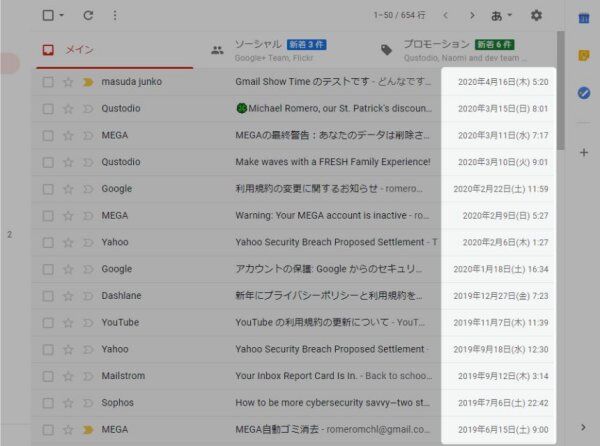Select the MEGA Warning email checkbox

tap(48, 216)
